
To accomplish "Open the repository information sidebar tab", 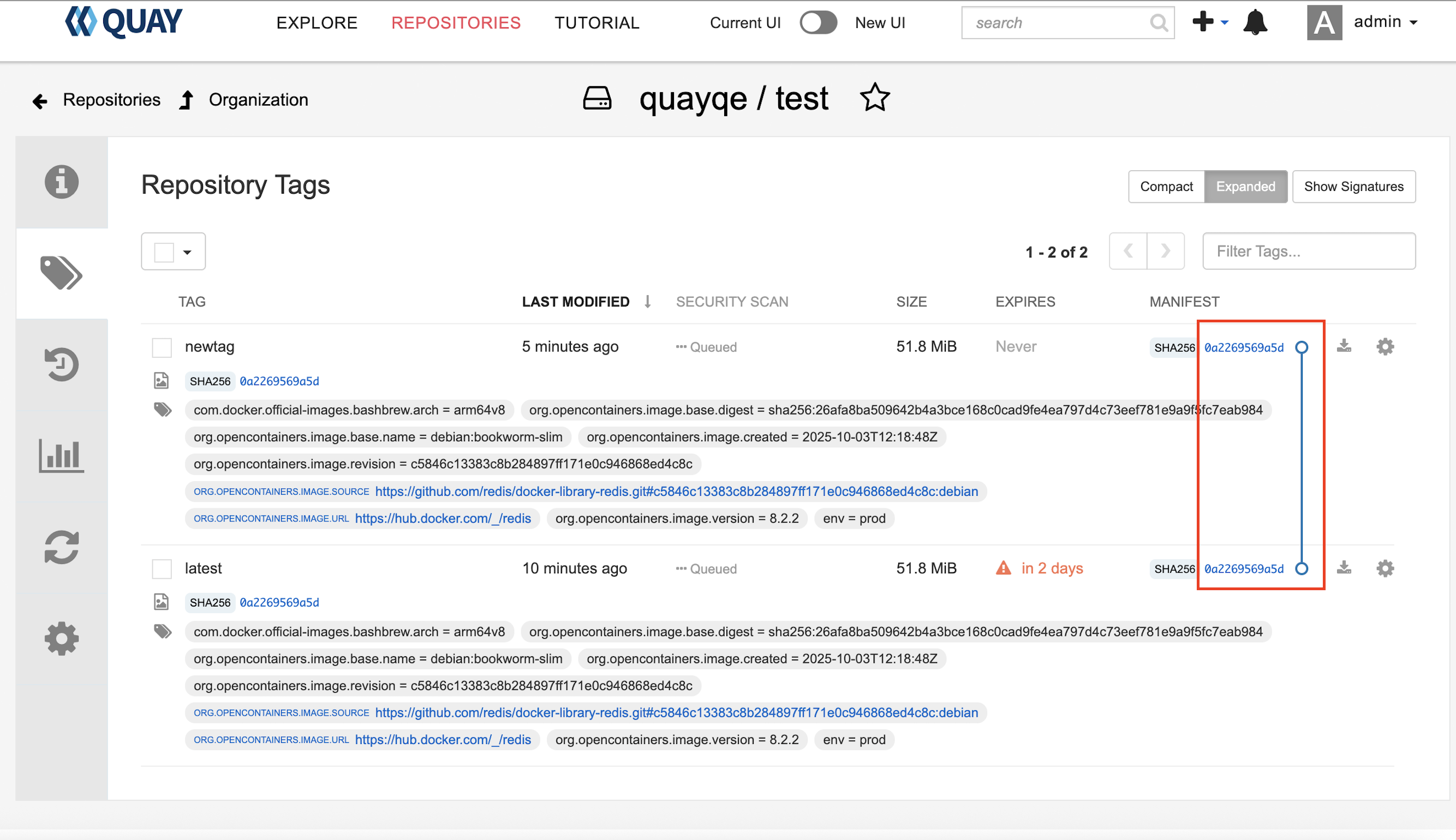I will coord(61,182).
